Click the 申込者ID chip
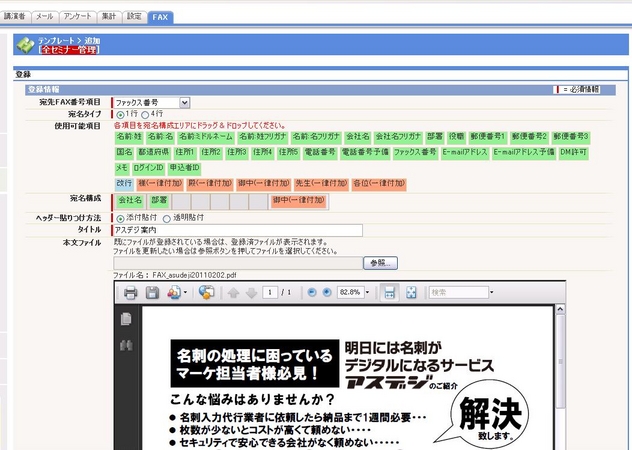Image resolution: width=632 pixels, height=450 pixels. click(x=184, y=168)
